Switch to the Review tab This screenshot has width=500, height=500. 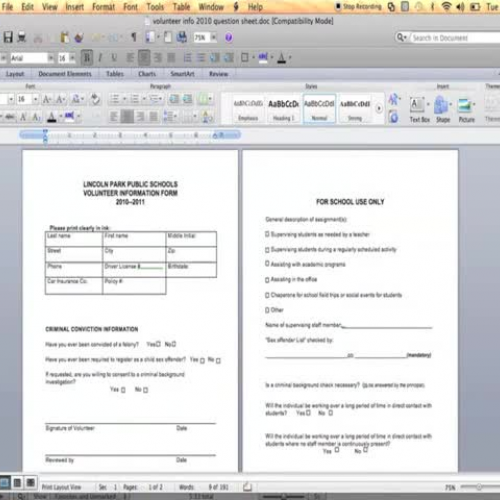click(x=219, y=74)
